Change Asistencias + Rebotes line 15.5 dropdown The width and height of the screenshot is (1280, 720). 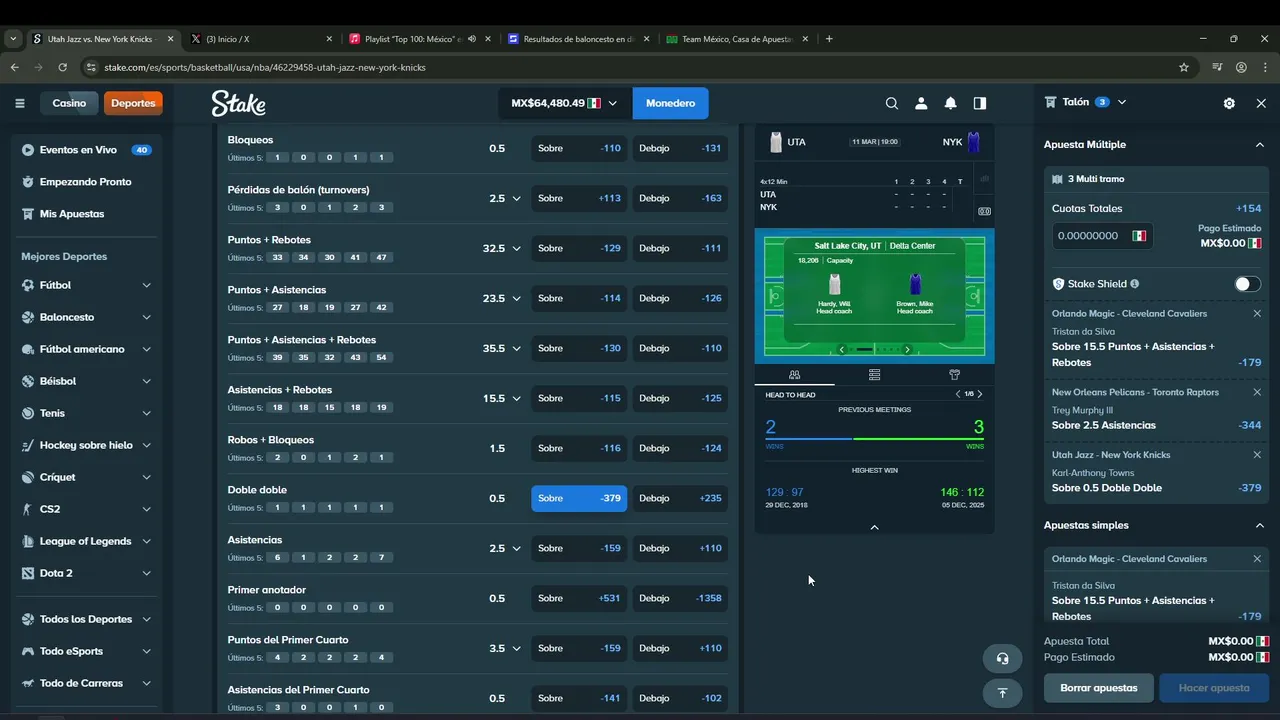point(502,398)
